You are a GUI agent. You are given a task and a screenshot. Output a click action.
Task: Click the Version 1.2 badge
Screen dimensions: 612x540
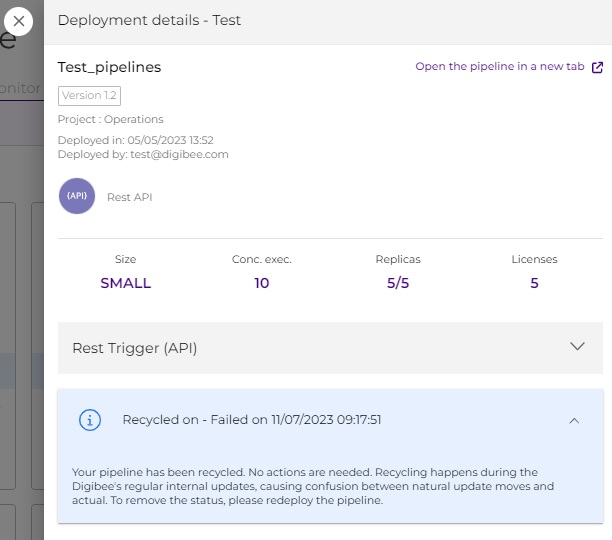tap(89, 95)
